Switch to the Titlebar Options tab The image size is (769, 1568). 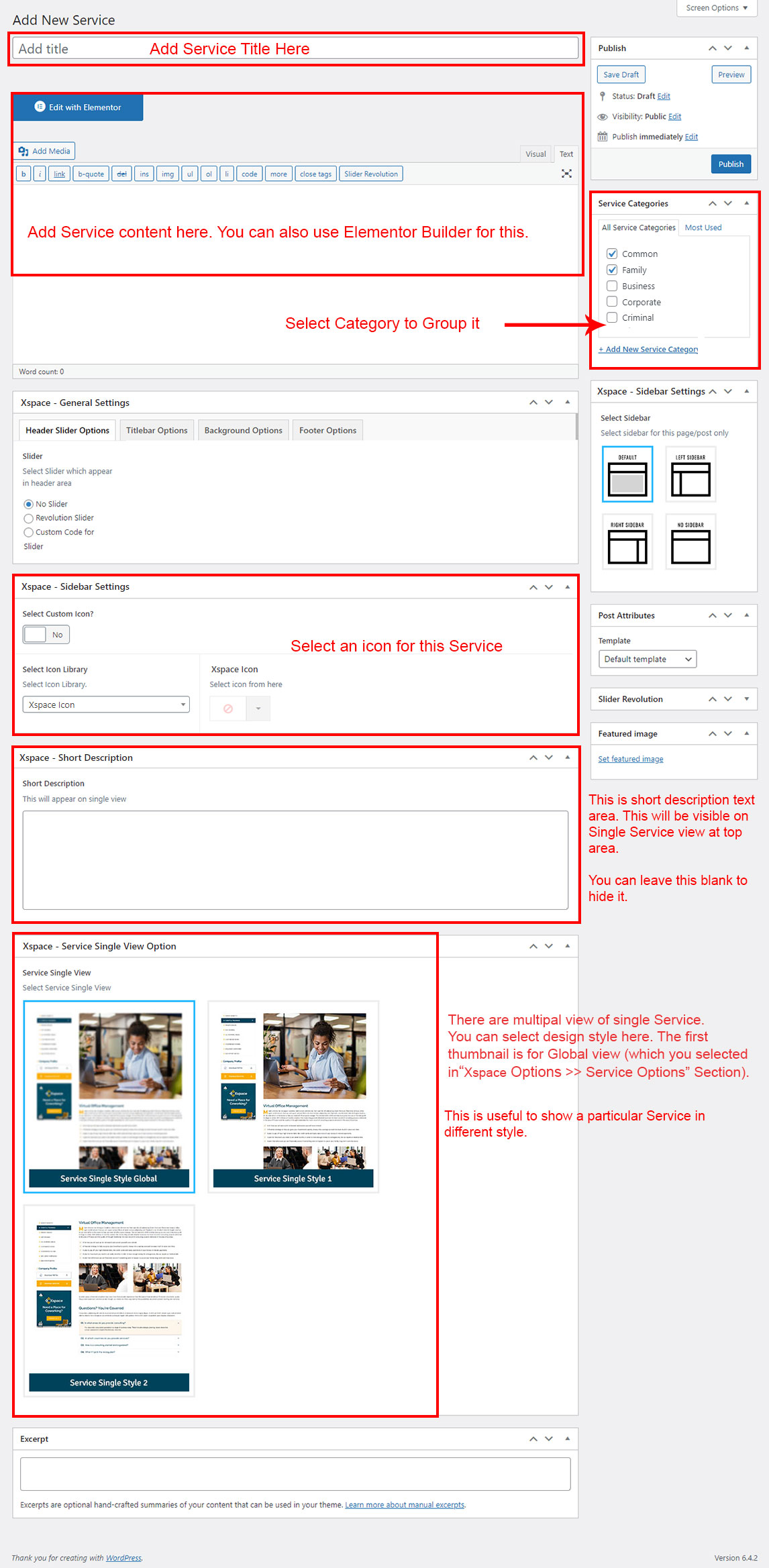click(x=156, y=430)
